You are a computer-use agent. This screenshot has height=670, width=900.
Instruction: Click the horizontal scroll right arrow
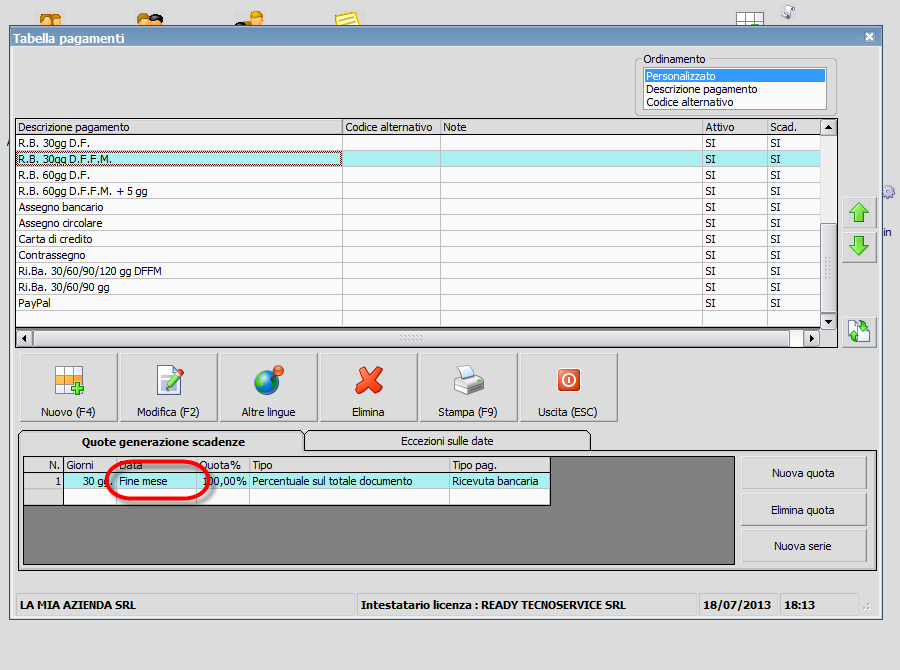coord(811,338)
